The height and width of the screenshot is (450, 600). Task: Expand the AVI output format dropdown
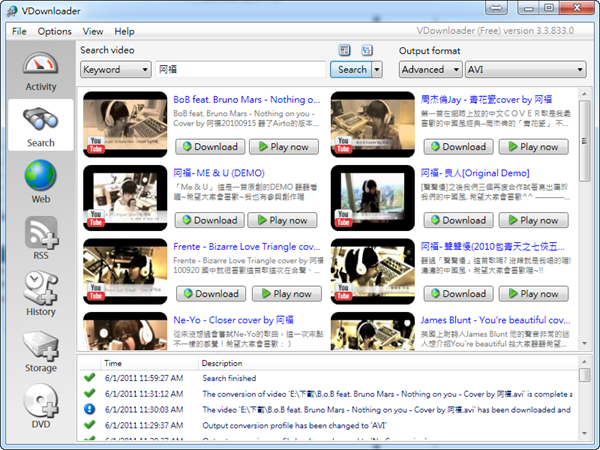click(526, 70)
